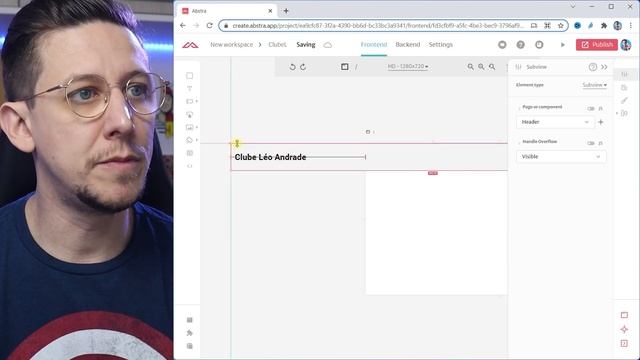Image resolution: width=640 pixels, height=360 pixels.
Task: Zoom out on the canvas
Action: (x=481, y=67)
